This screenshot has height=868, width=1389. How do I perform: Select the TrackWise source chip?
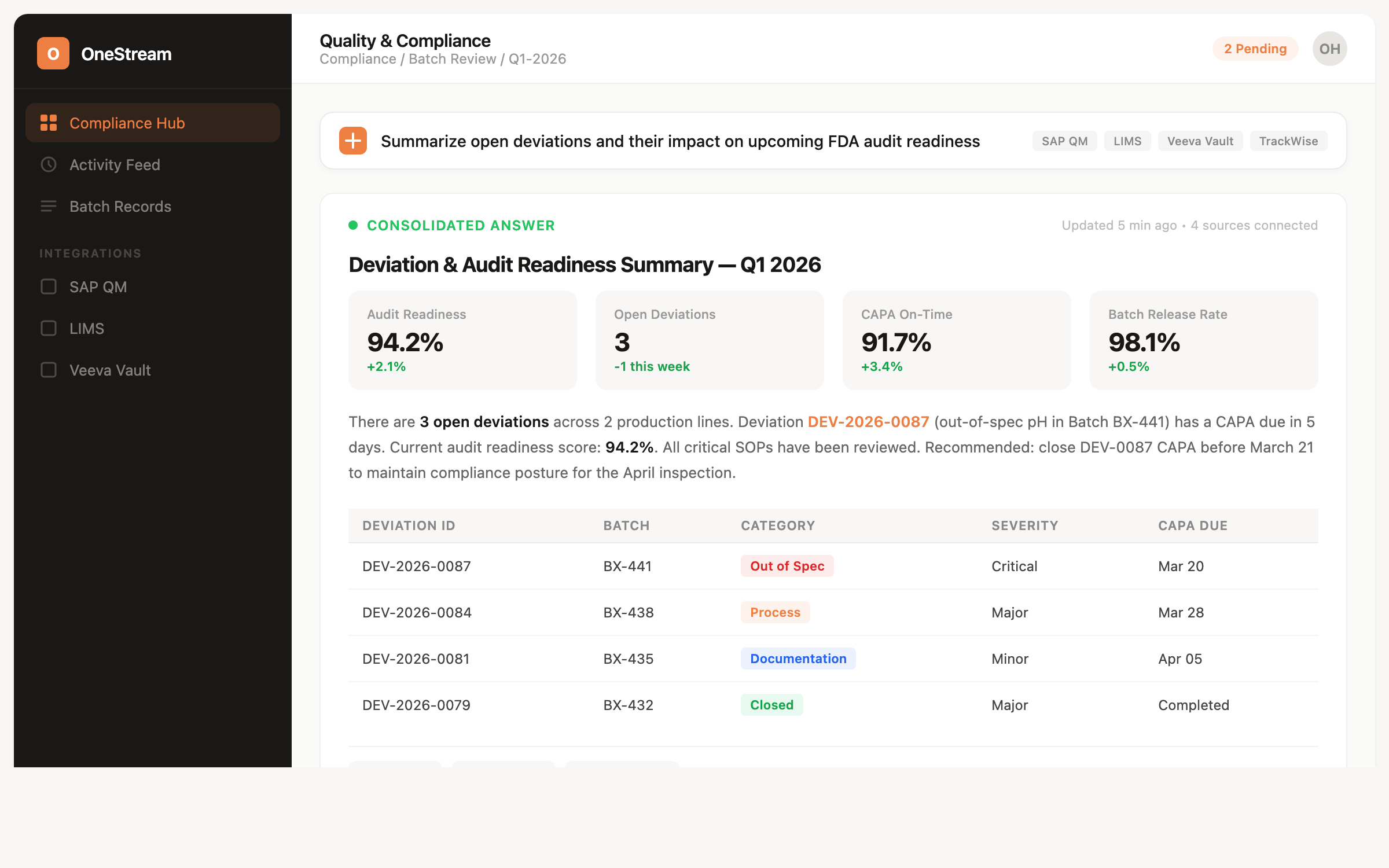(1288, 141)
